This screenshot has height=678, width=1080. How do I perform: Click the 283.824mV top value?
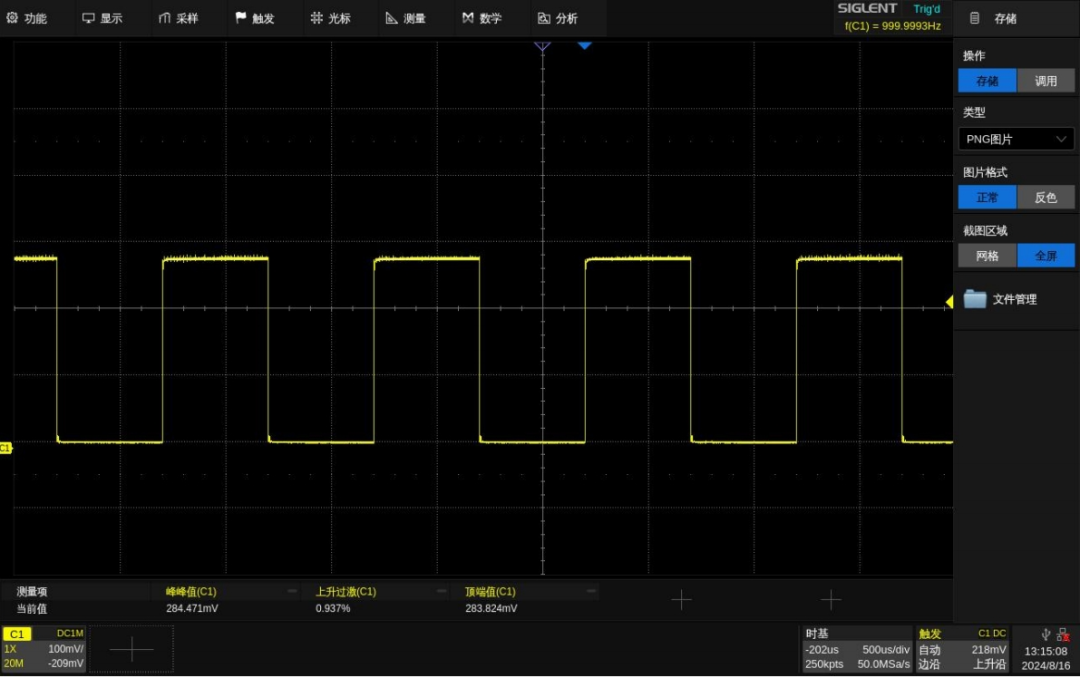point(491,608)
